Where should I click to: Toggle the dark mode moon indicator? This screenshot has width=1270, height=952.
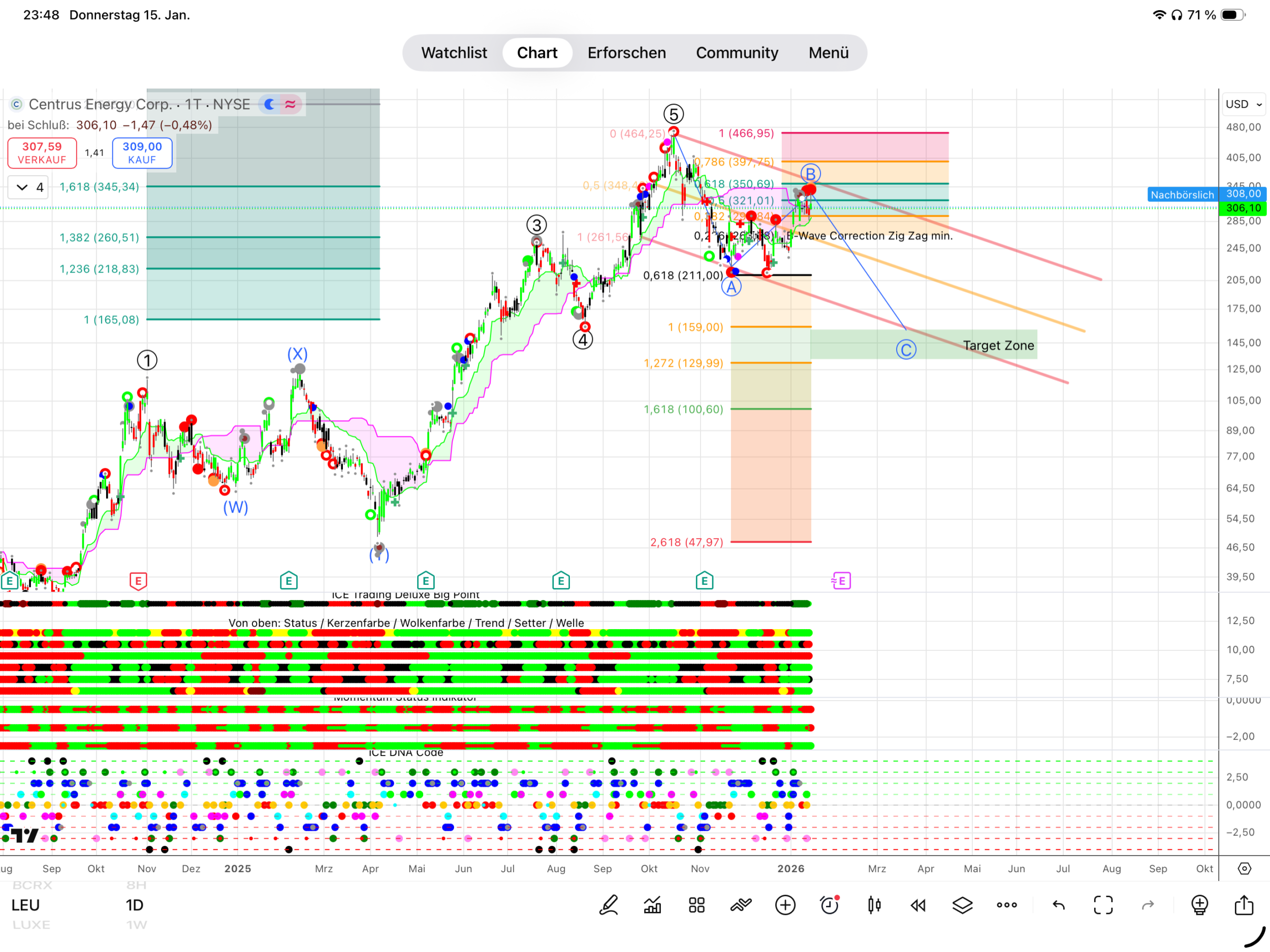point(269,105)
